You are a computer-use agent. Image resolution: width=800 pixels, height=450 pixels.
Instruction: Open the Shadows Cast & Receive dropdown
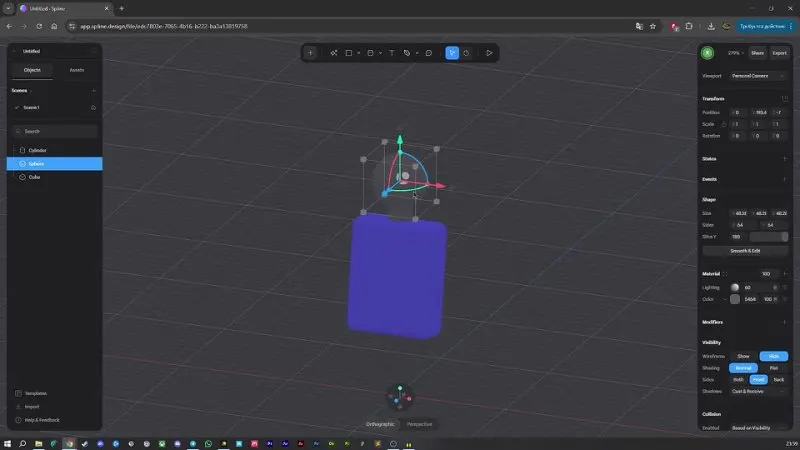pyautogui.click(x=759, y=391)
